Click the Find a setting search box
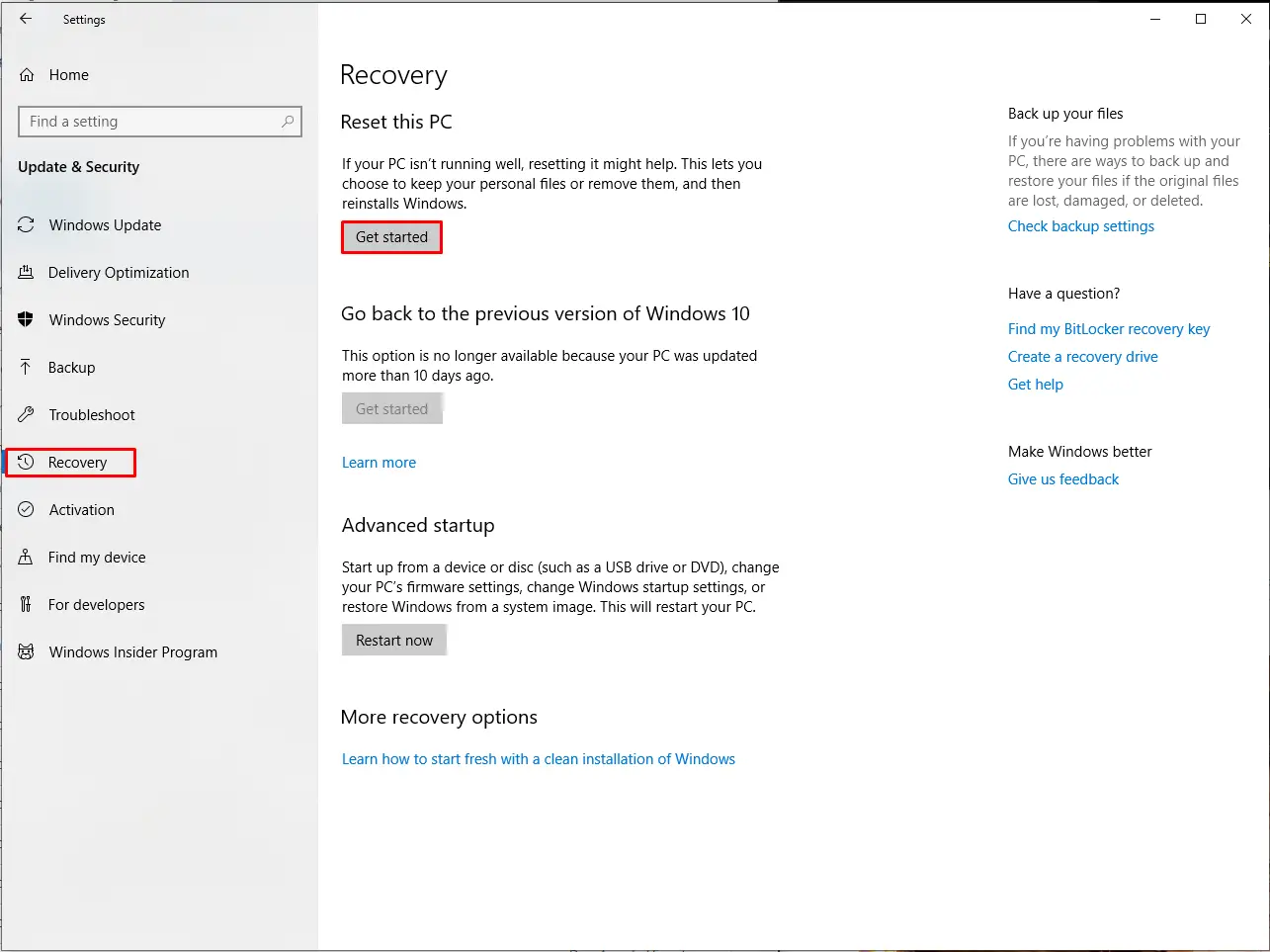Screen dimensions: 1270x952 (159, 121)
